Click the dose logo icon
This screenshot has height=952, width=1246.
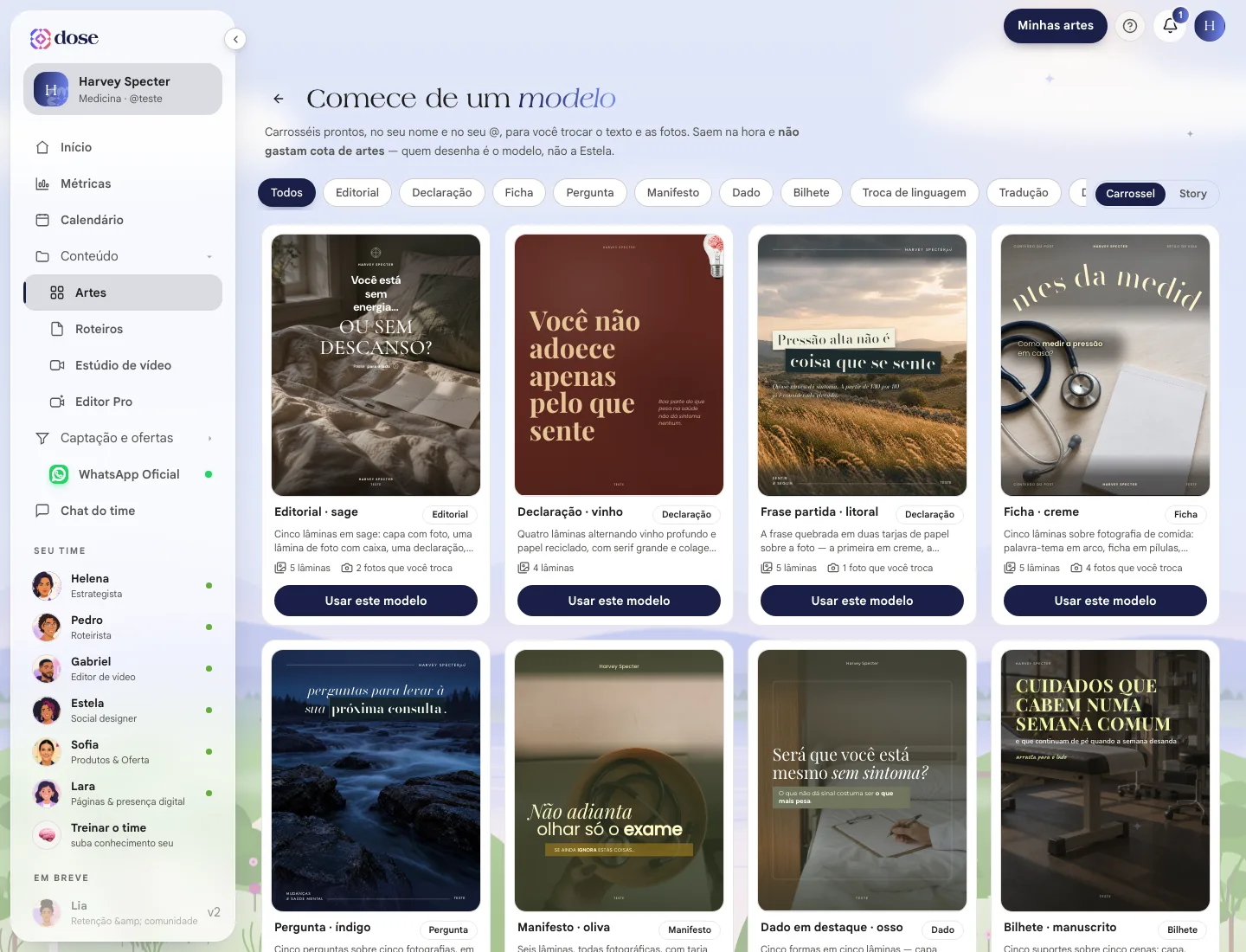(x=41, y=38)
